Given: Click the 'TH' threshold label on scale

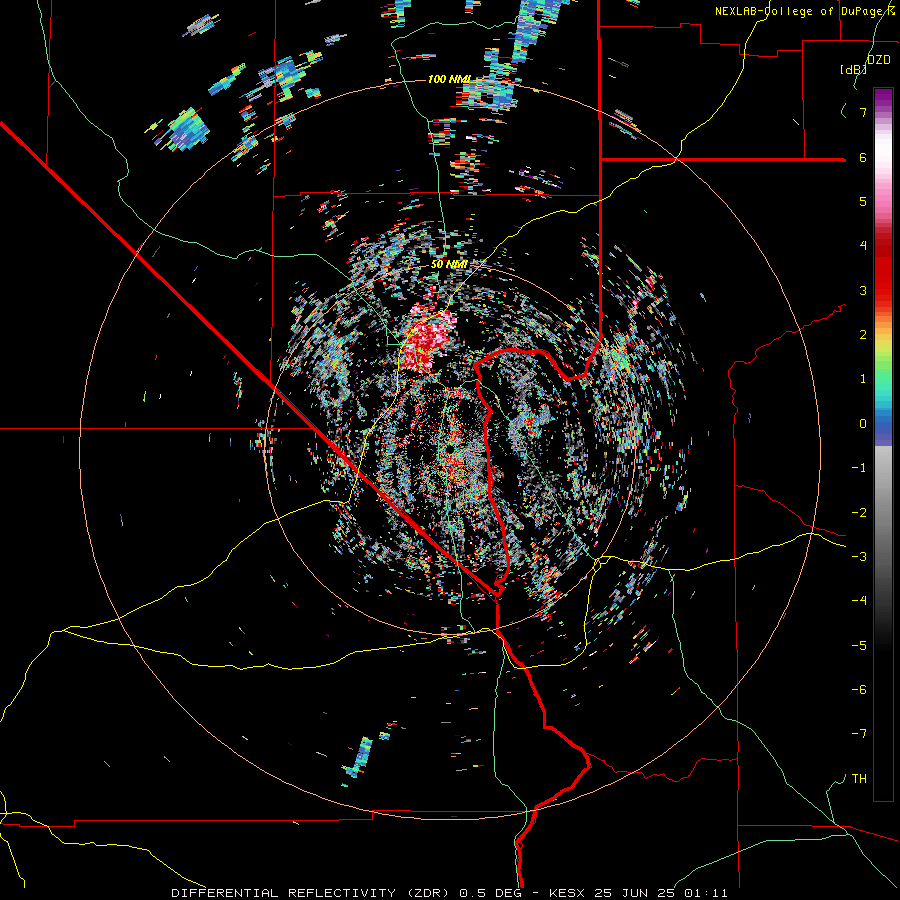Looking at the screenshot, I should 859,779.
